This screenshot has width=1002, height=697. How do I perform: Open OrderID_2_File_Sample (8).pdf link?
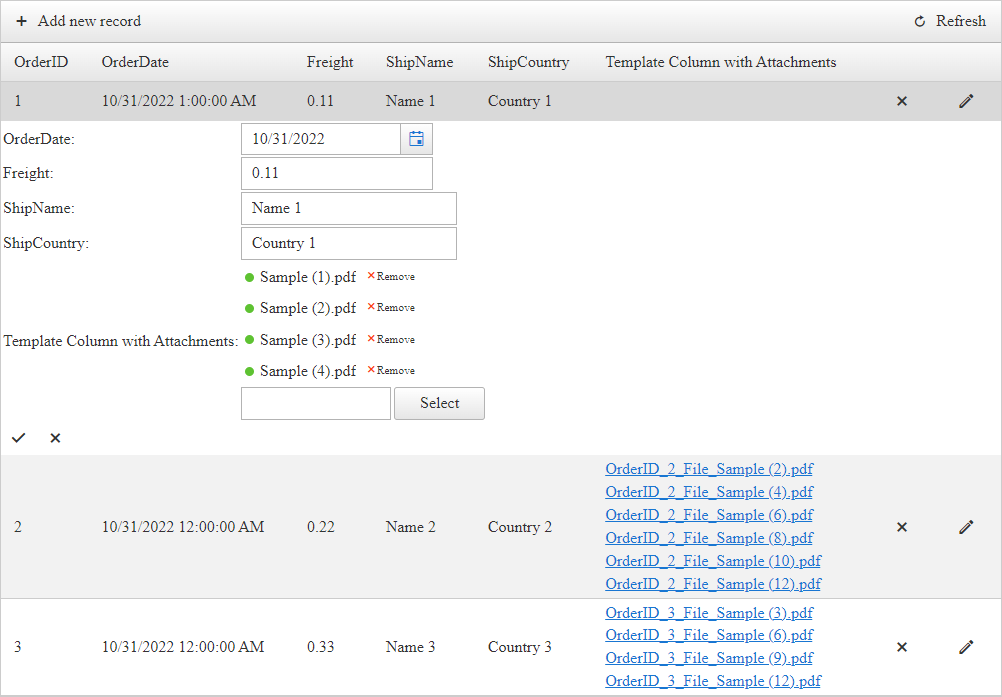point(709,538)
